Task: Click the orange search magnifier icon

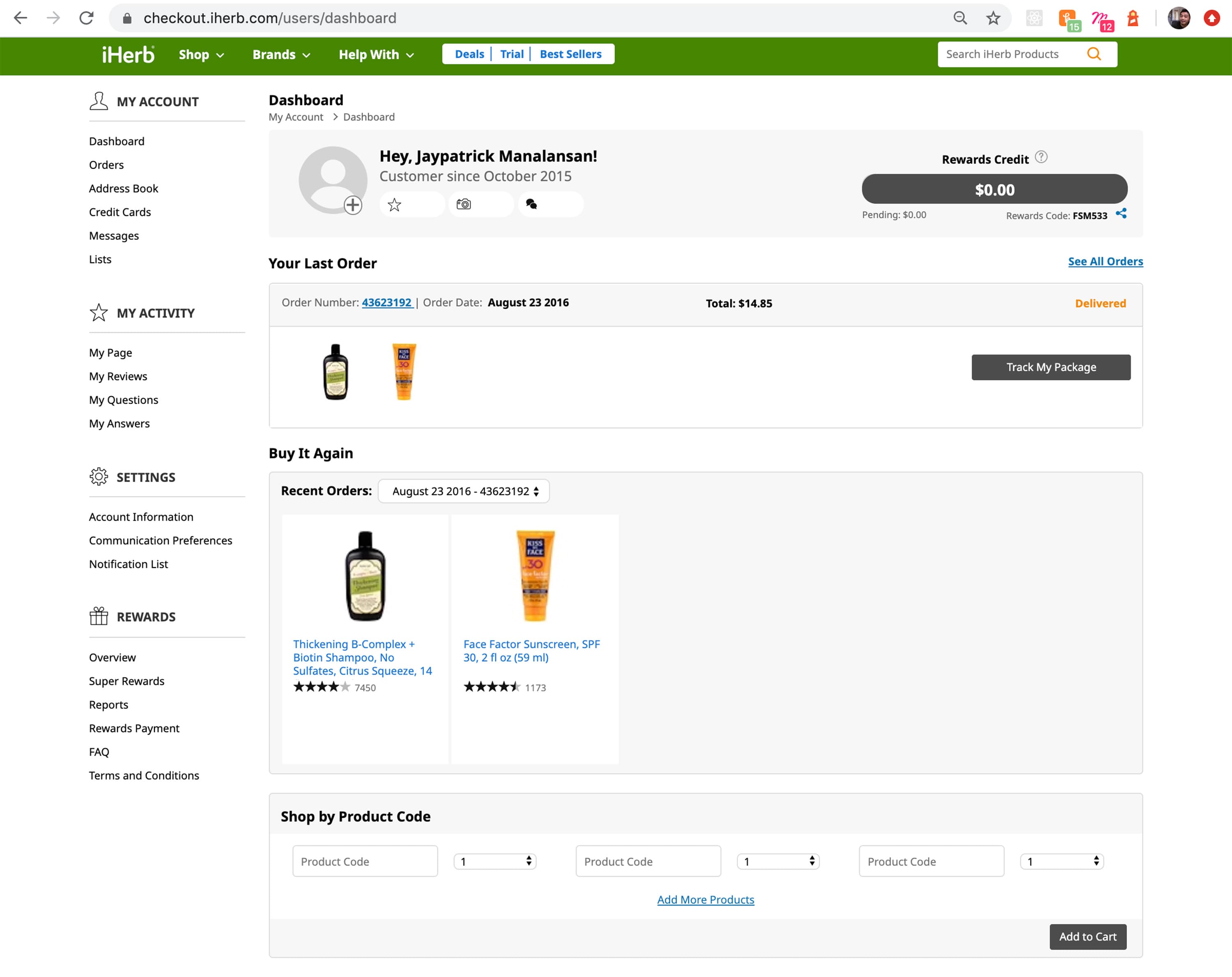Action: pyautogui.click(x=1094, y=54)
